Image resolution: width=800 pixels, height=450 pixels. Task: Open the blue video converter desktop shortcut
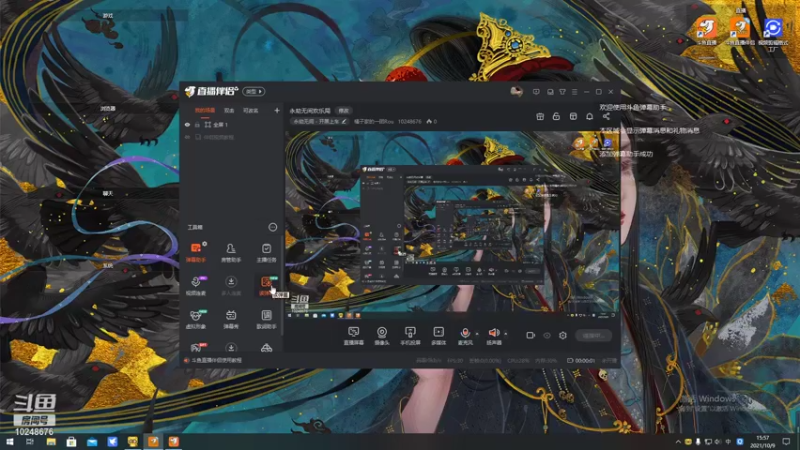pyautogui.click(x=772, y=33)
